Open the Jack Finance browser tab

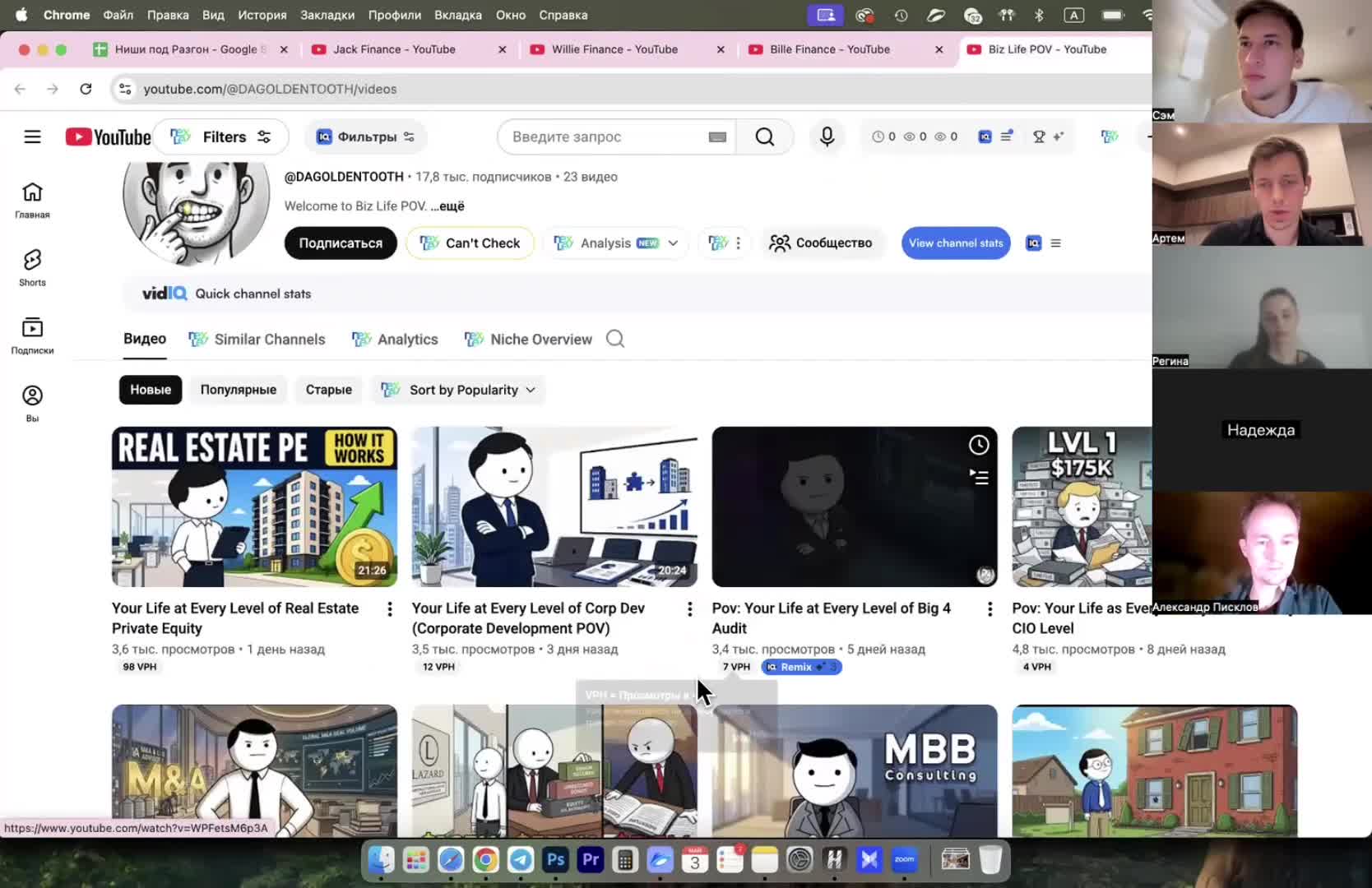point(395,49)
